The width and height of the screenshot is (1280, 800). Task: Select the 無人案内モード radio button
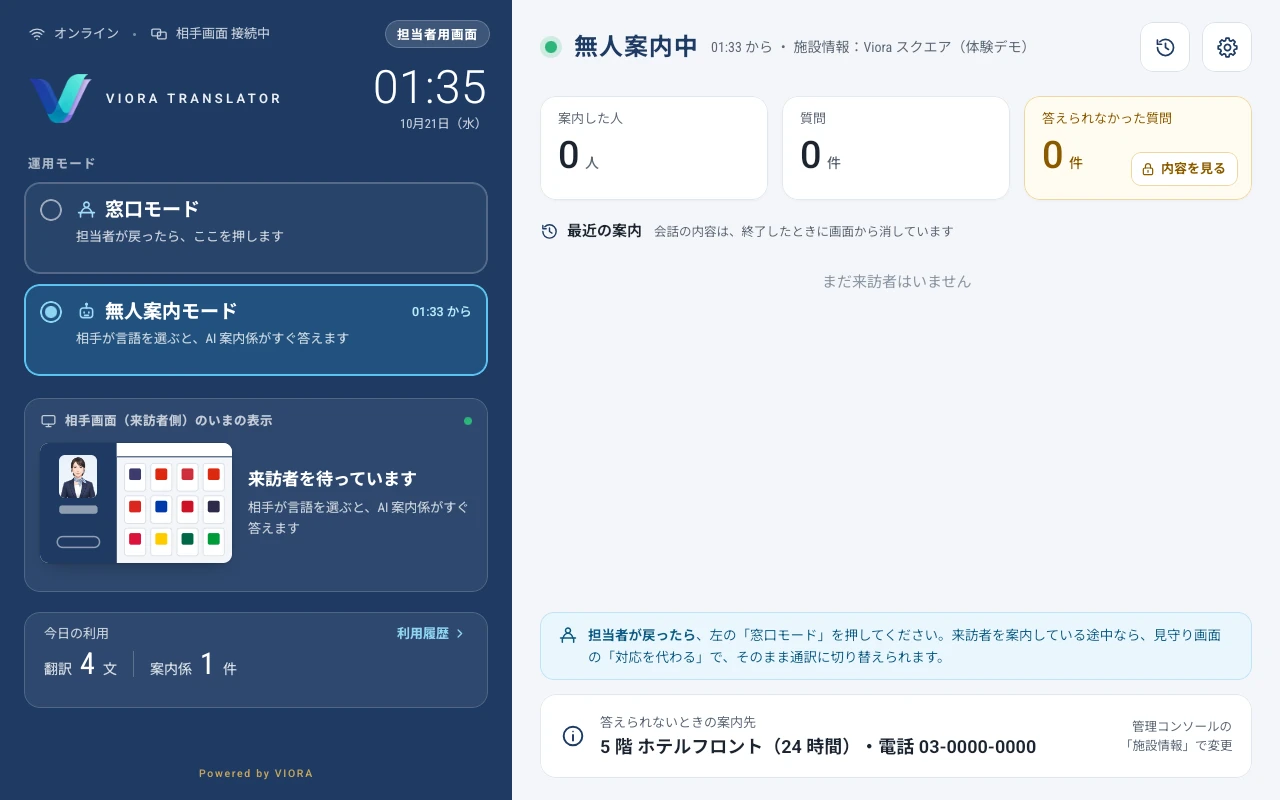[51, 312]
